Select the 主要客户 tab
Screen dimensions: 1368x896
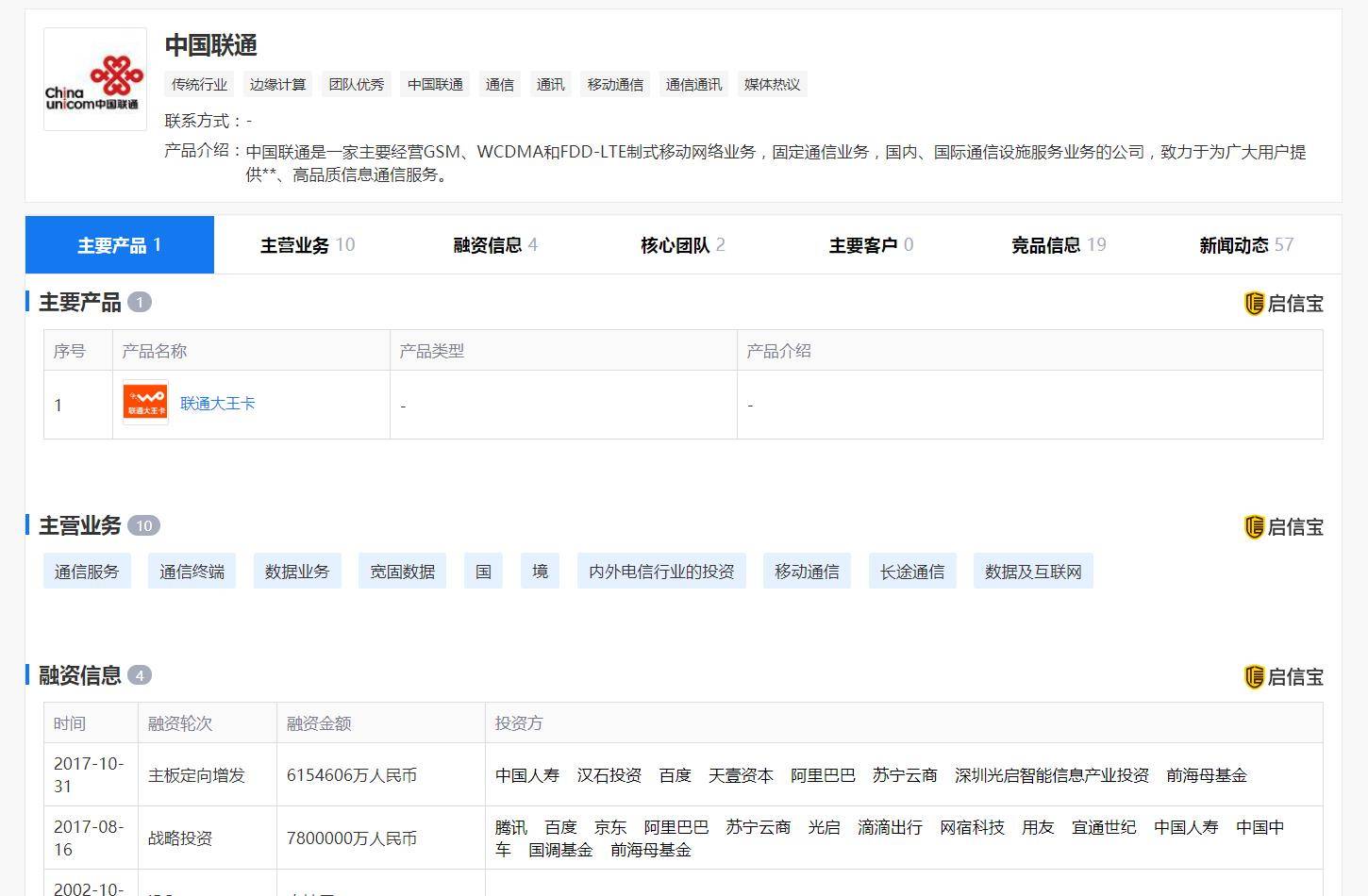(x=871, y=245)
